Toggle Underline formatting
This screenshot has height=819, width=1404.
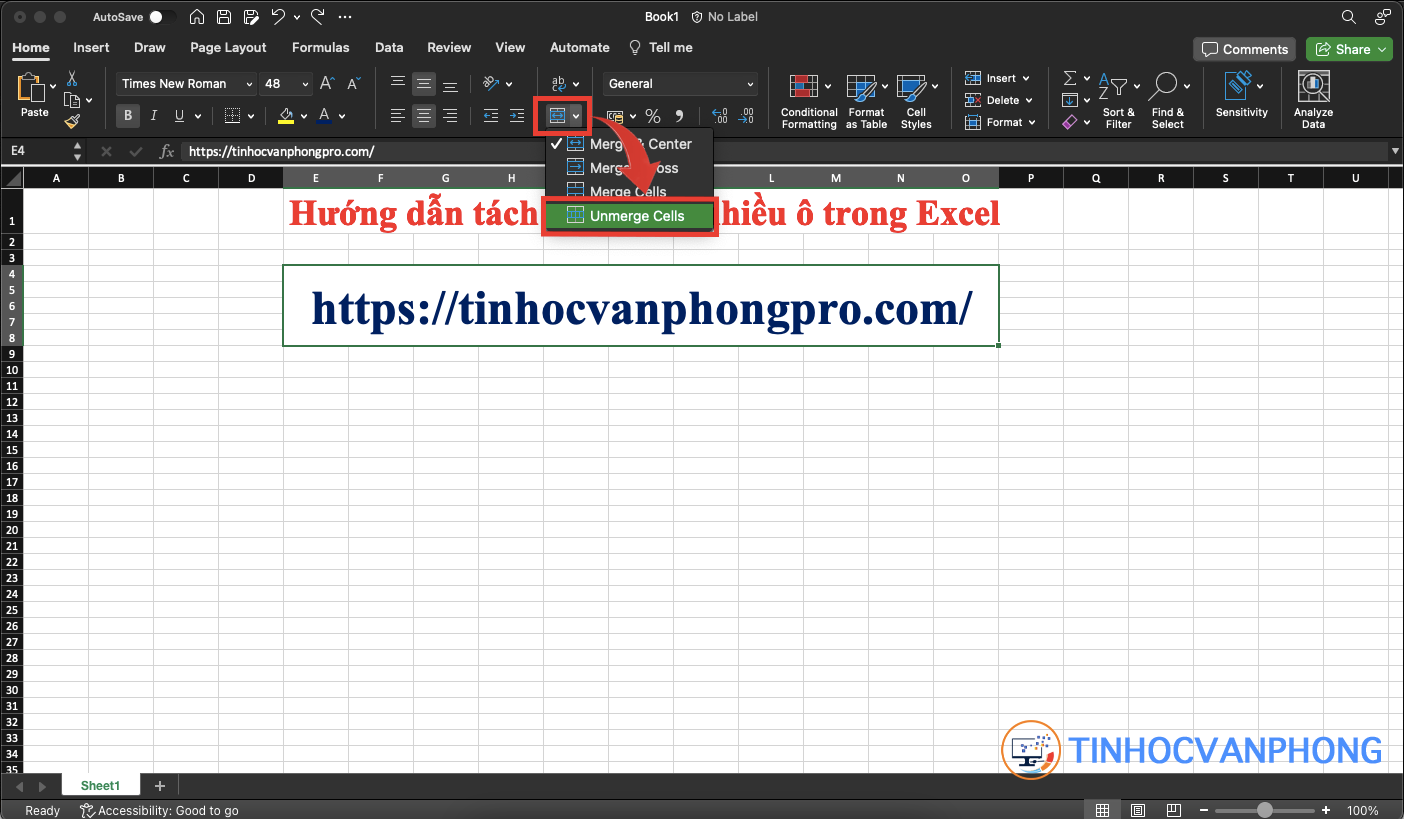pos(179,116)
